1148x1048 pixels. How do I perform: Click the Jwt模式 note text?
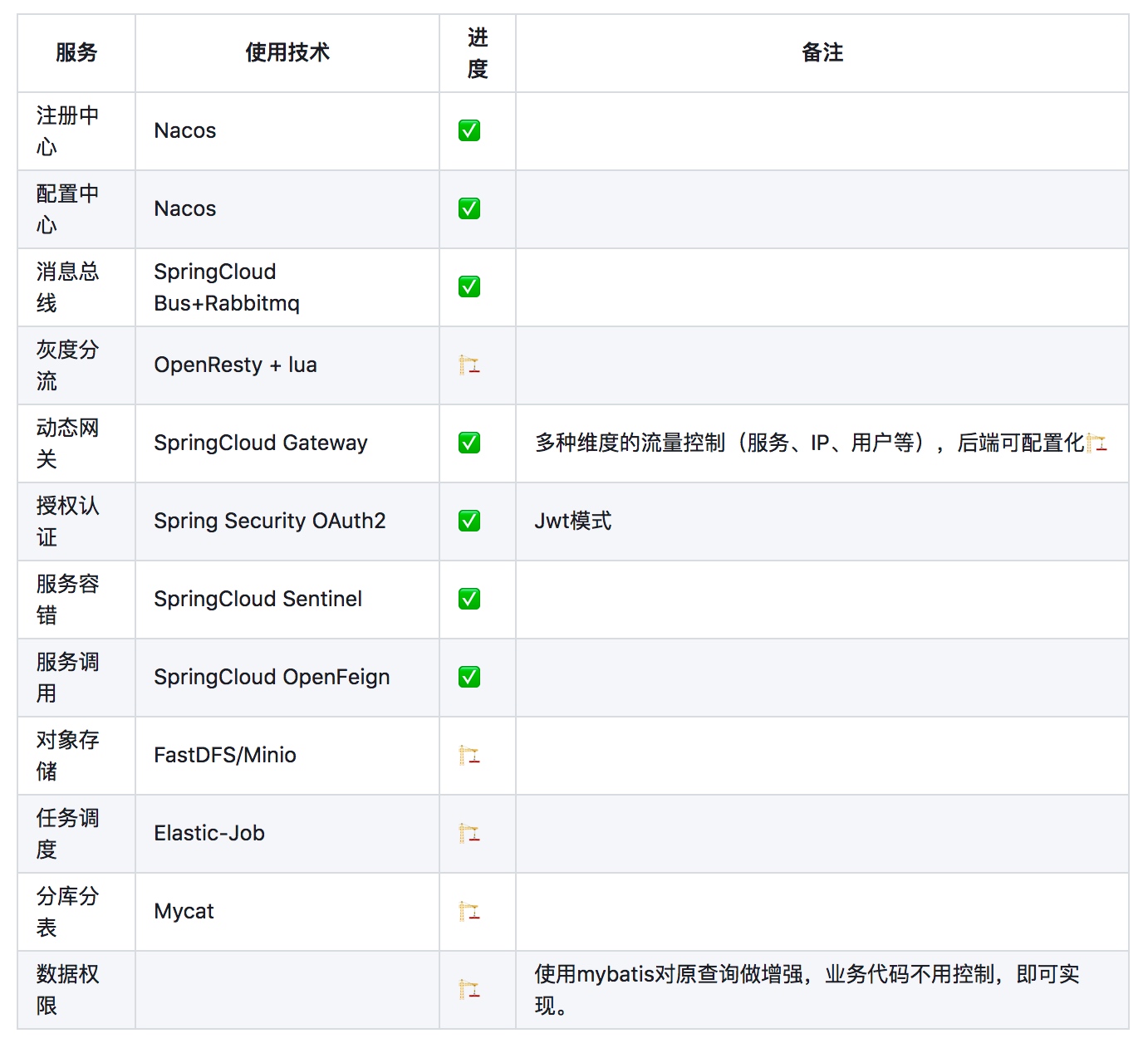click(x=573, y=522)
